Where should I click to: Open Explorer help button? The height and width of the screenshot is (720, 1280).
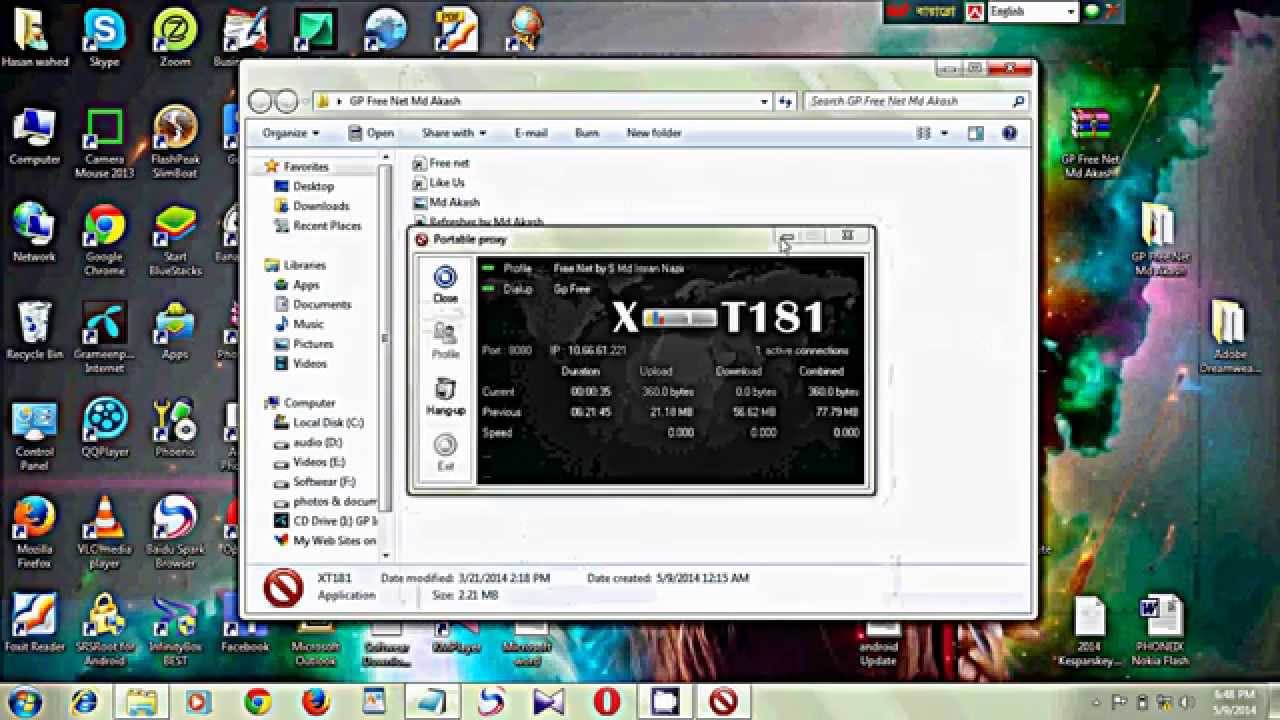point(1009,133)
